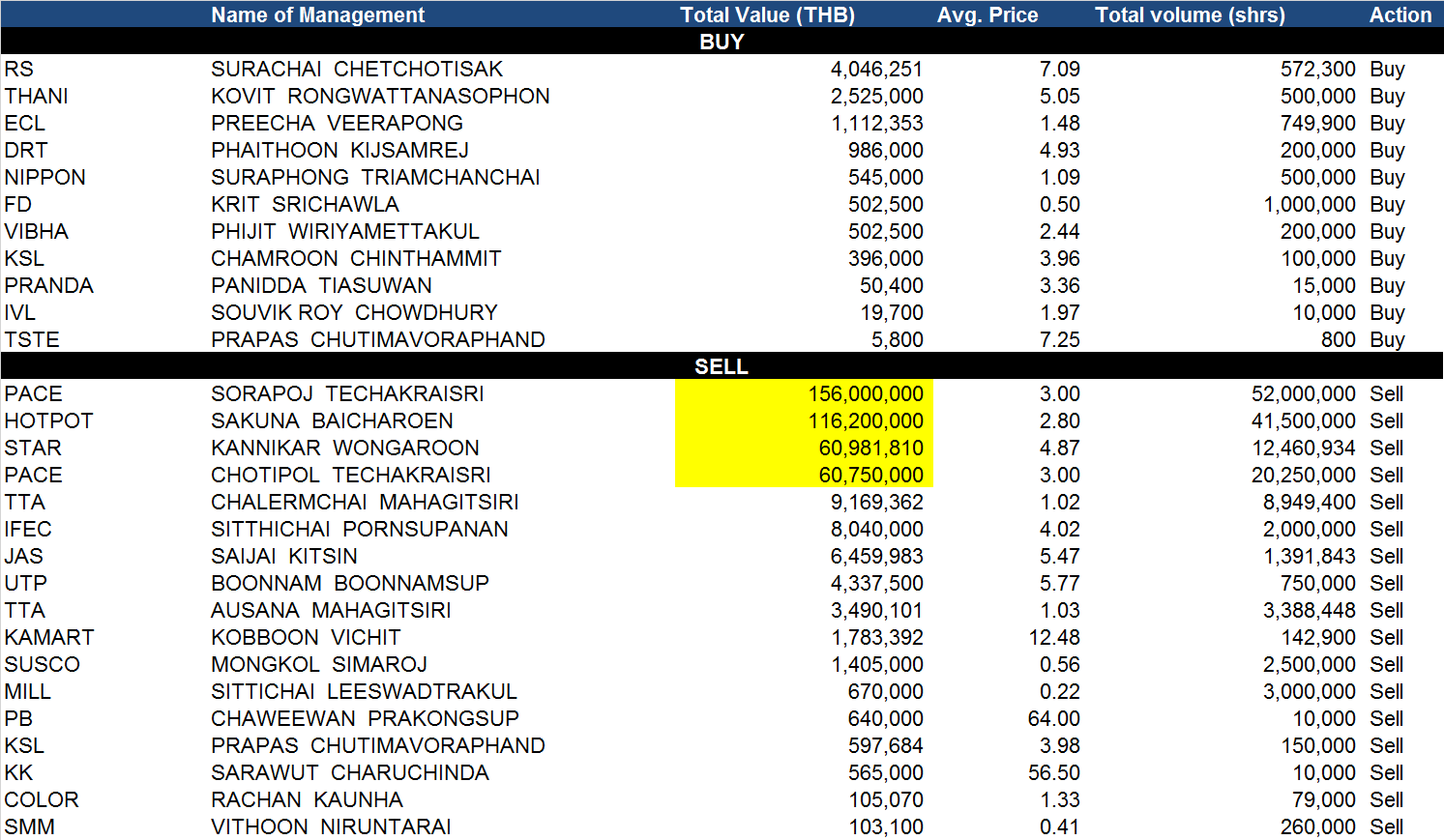Click the PRANDA ticker cell
This screenshot has width=1444, height=840.
48,285
